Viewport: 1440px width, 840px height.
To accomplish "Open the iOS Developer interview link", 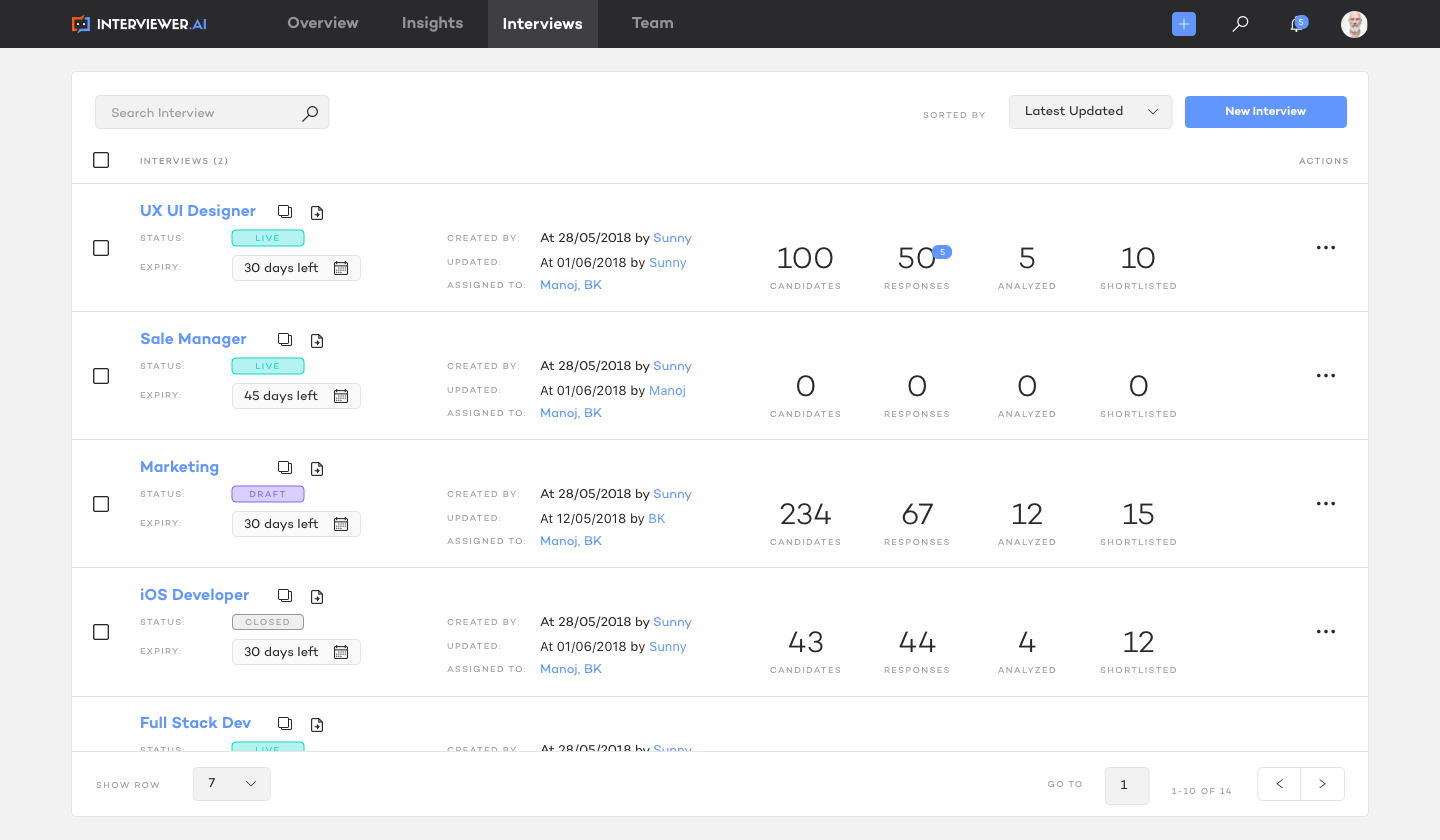I will (195, 595).
